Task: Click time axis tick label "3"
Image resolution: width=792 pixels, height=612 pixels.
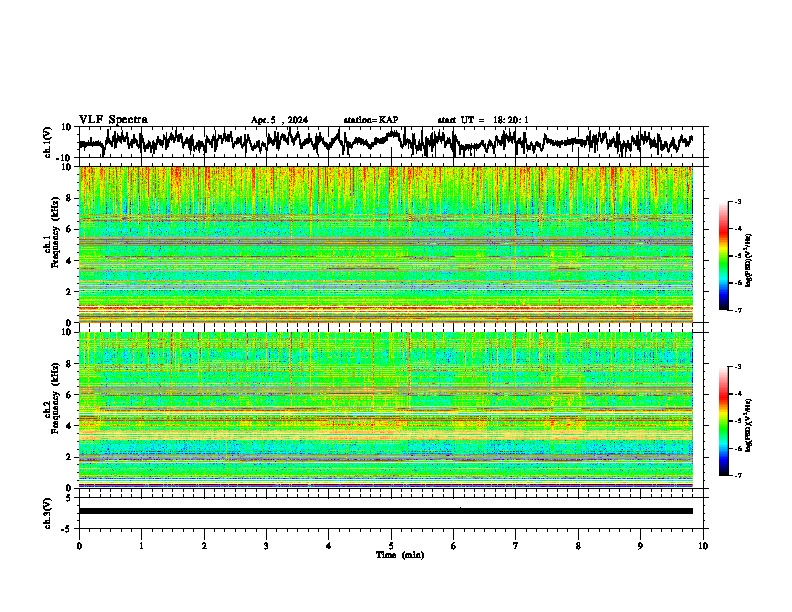Action: tap(266, 546)
